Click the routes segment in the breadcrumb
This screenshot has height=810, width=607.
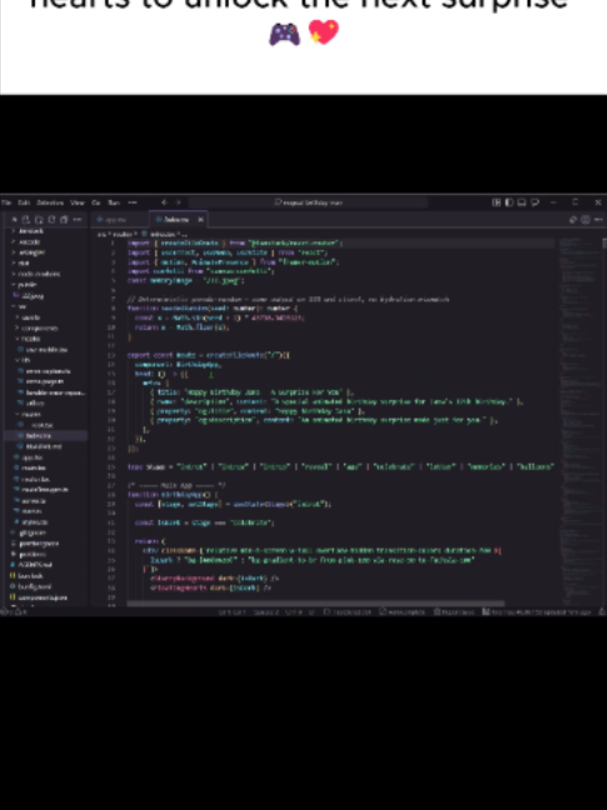point(123,234)
